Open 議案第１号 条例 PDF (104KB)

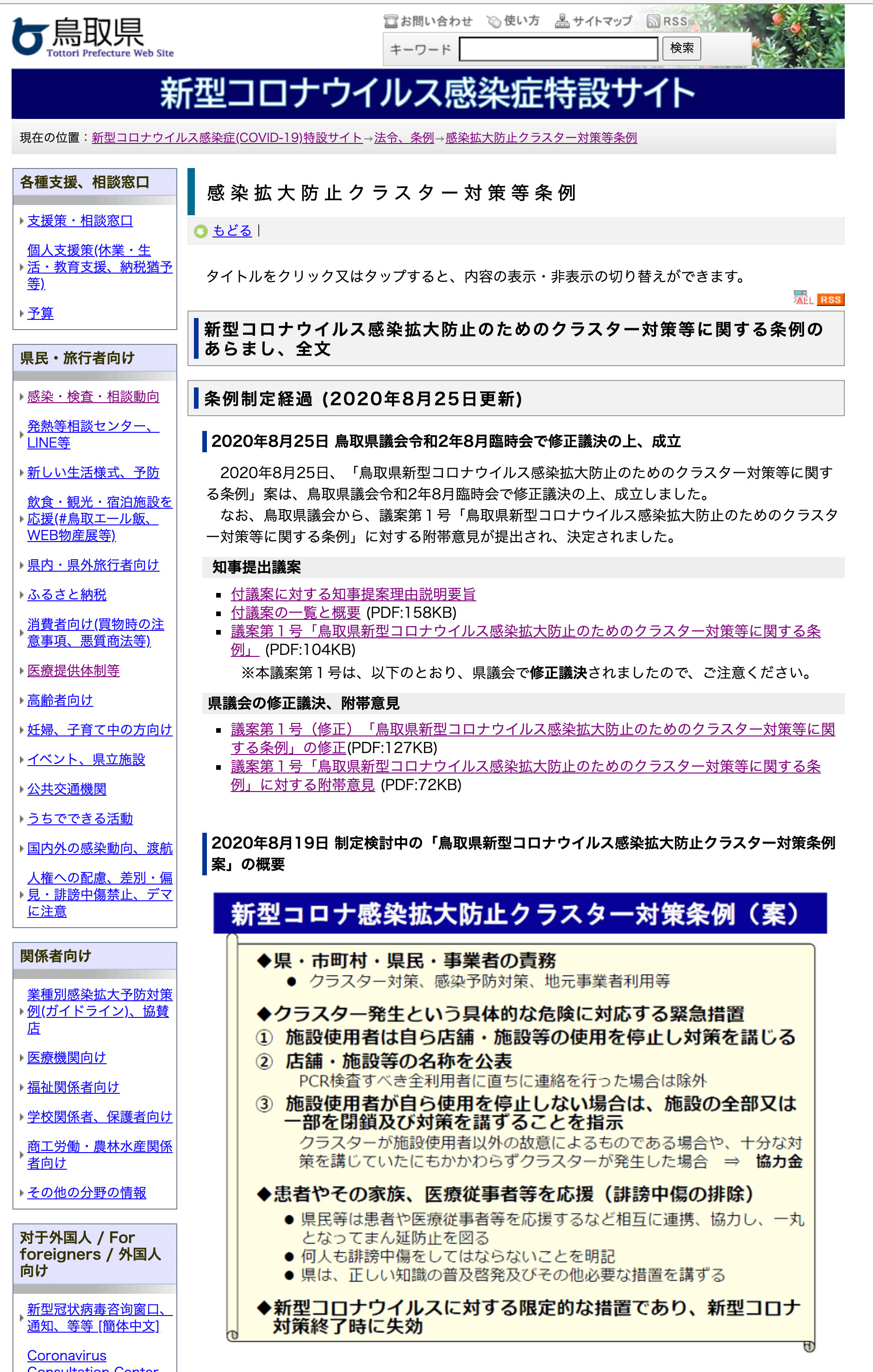[525, 640]
